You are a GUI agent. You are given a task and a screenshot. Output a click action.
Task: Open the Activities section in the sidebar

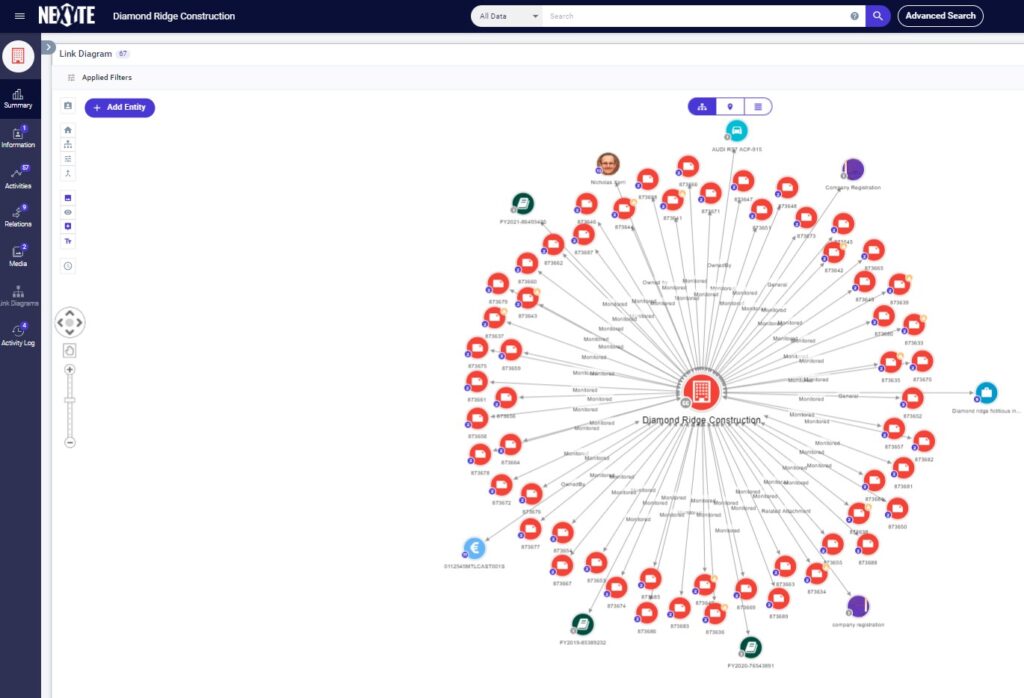18,178
